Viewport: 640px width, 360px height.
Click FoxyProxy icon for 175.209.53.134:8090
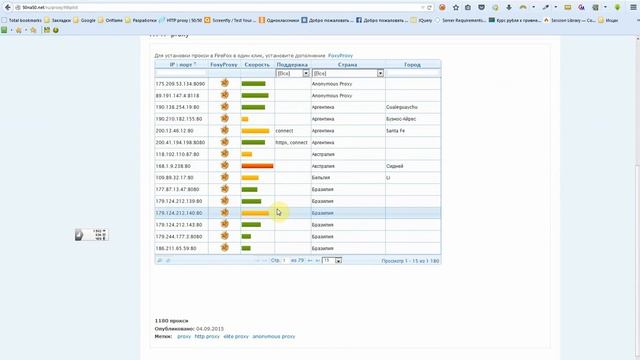(x=224, y=83)
